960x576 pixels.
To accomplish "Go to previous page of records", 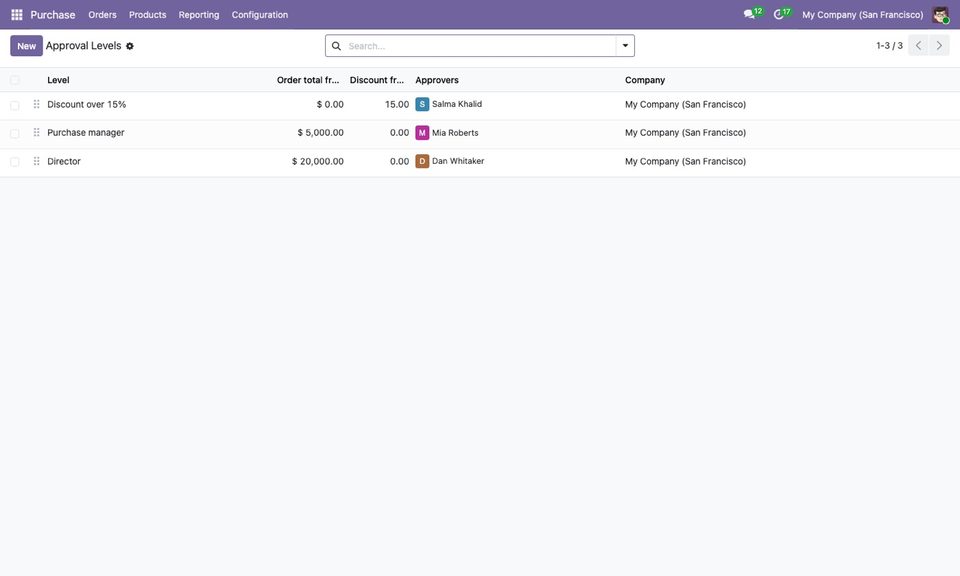I will pos(918,45).
